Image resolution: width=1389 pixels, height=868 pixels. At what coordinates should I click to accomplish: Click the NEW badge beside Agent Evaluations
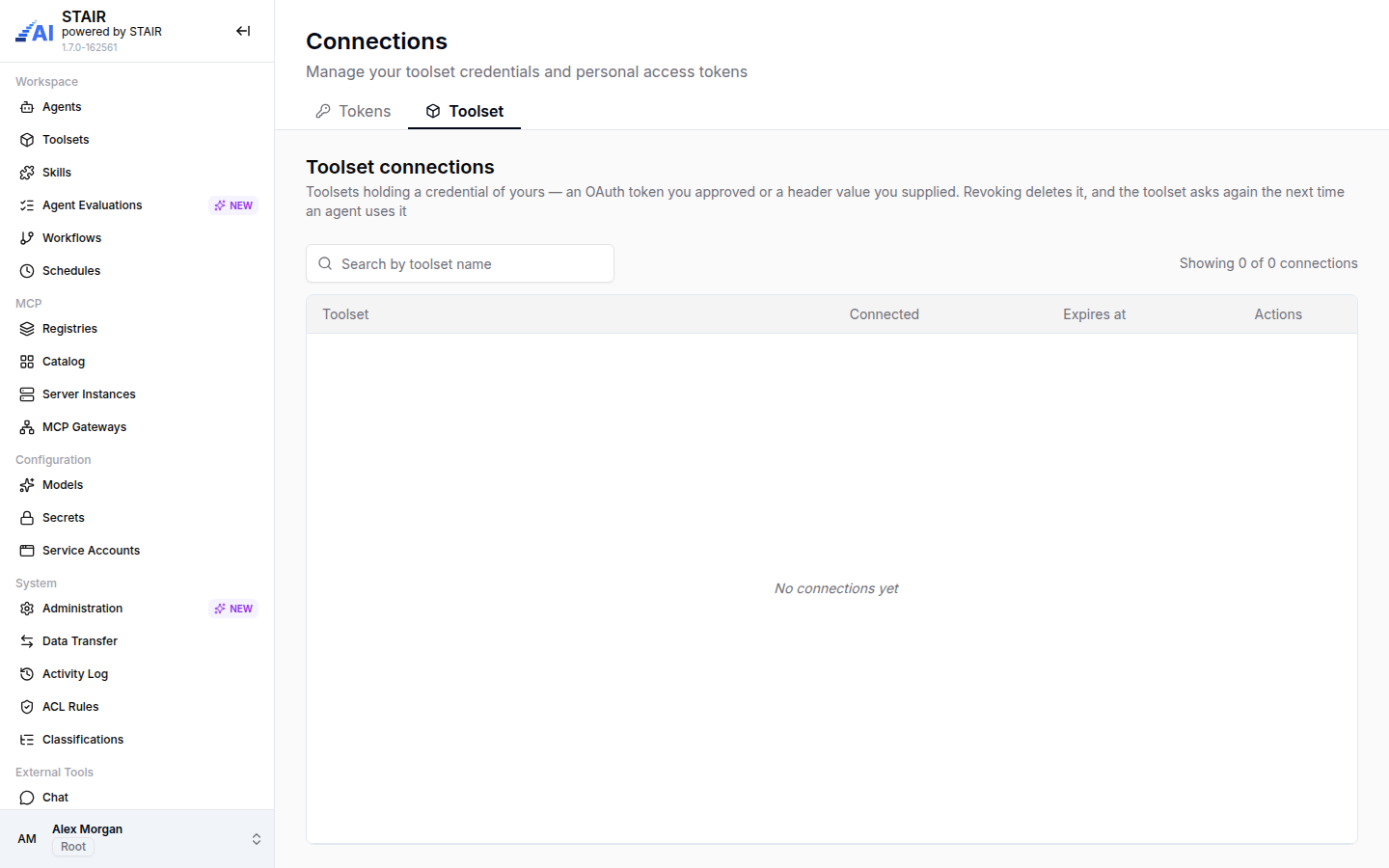pos(233,205)
